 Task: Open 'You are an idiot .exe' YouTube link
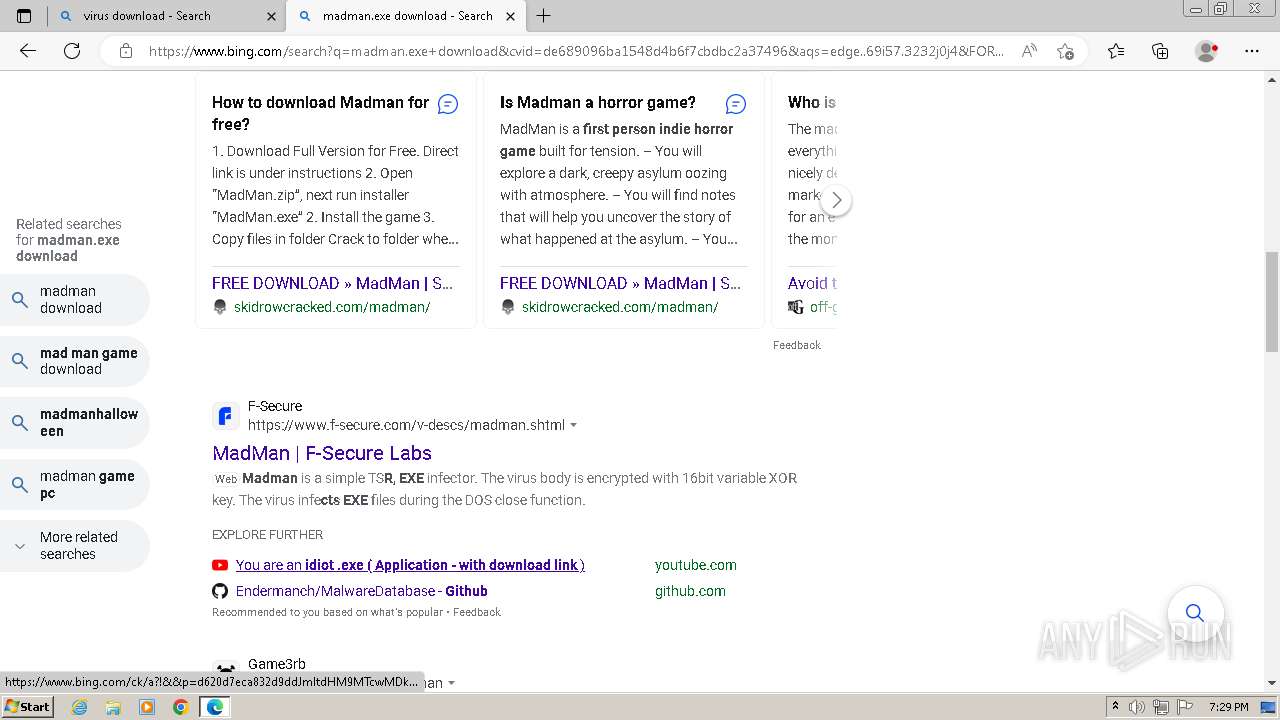410,565
